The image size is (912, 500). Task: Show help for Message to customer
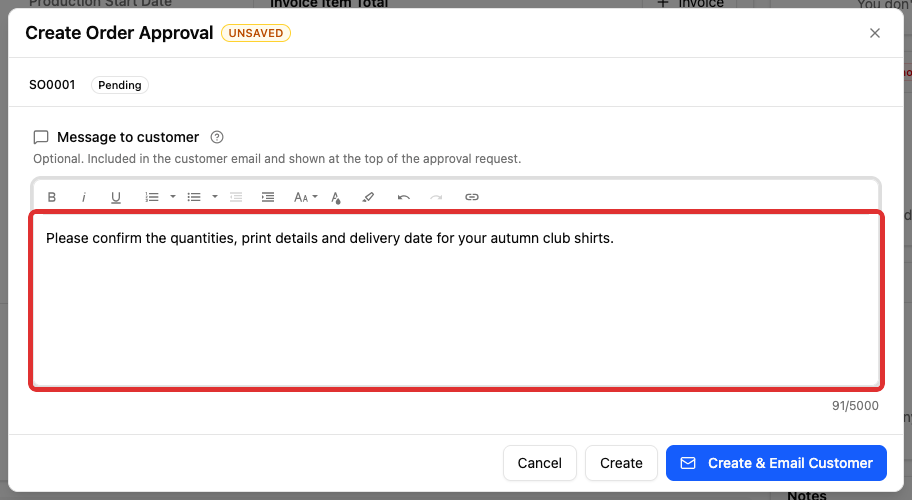coord(217,137)
